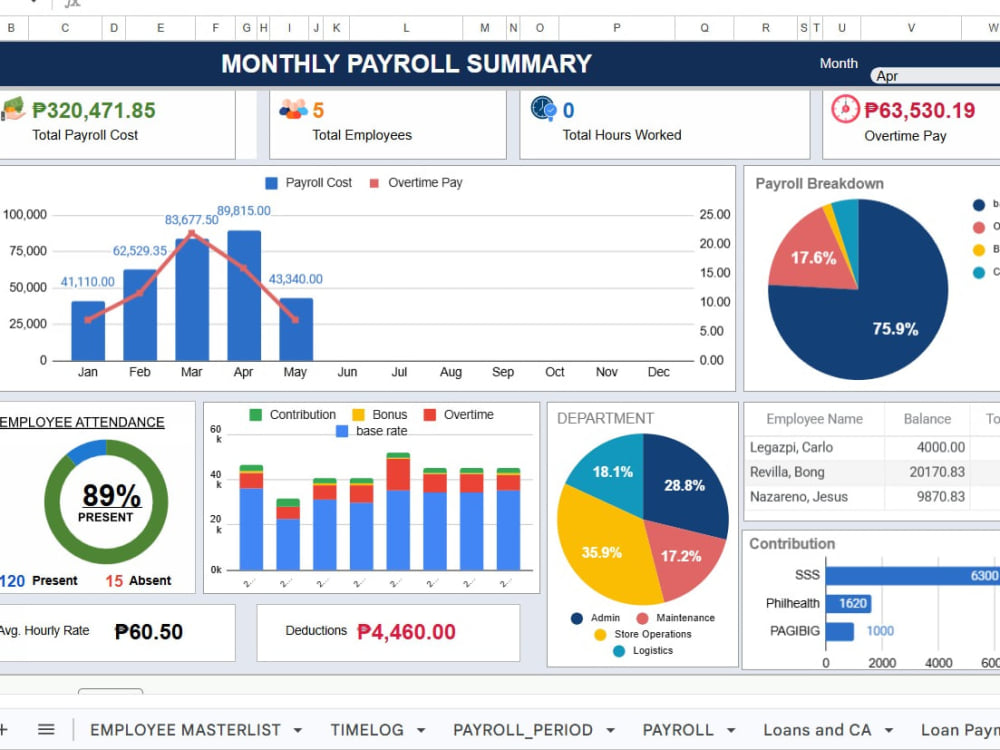The width and height of the screenshot is (1000, 750).
Task: Open the Month dropdown showing Apr
Action: [x=935, y=76]
